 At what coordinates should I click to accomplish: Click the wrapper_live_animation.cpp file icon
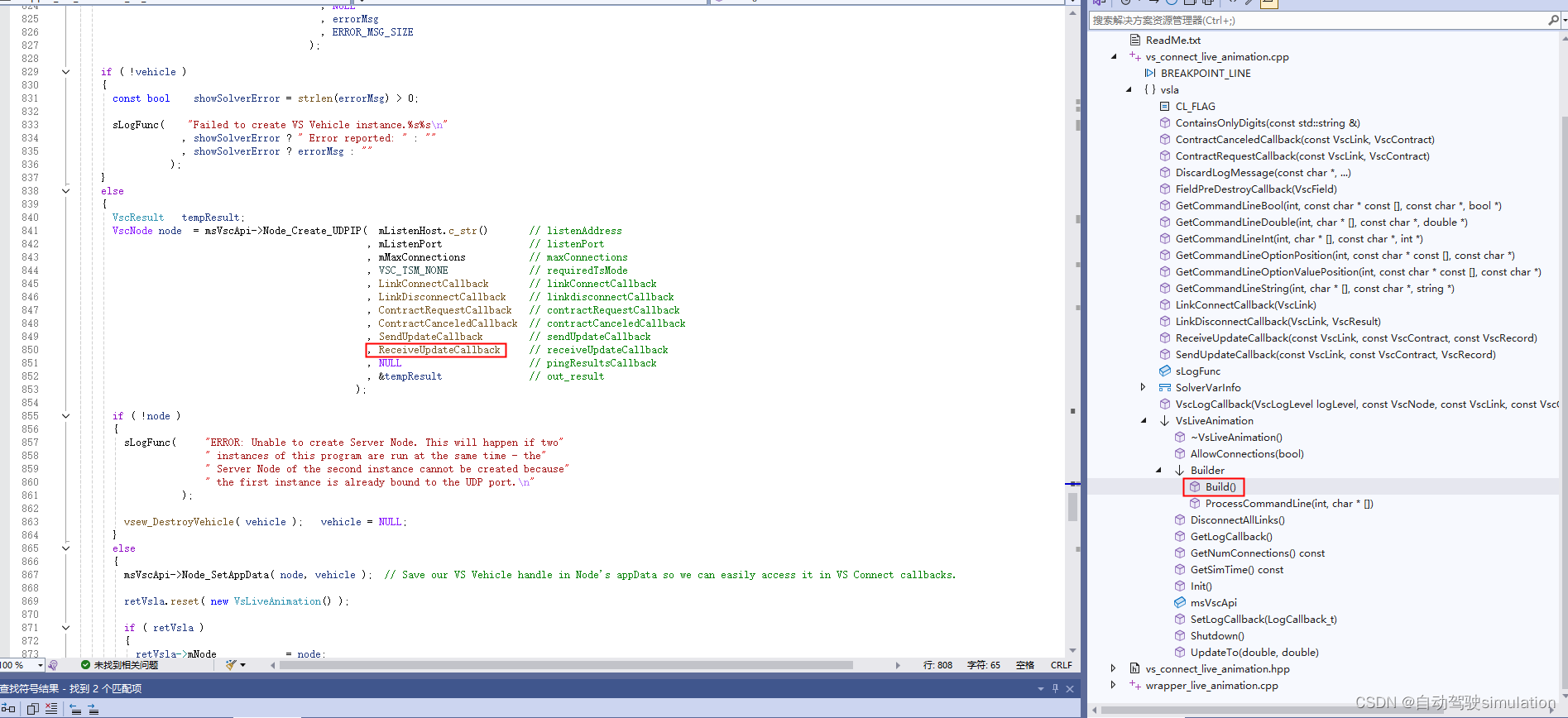(x=1135, y=685)
